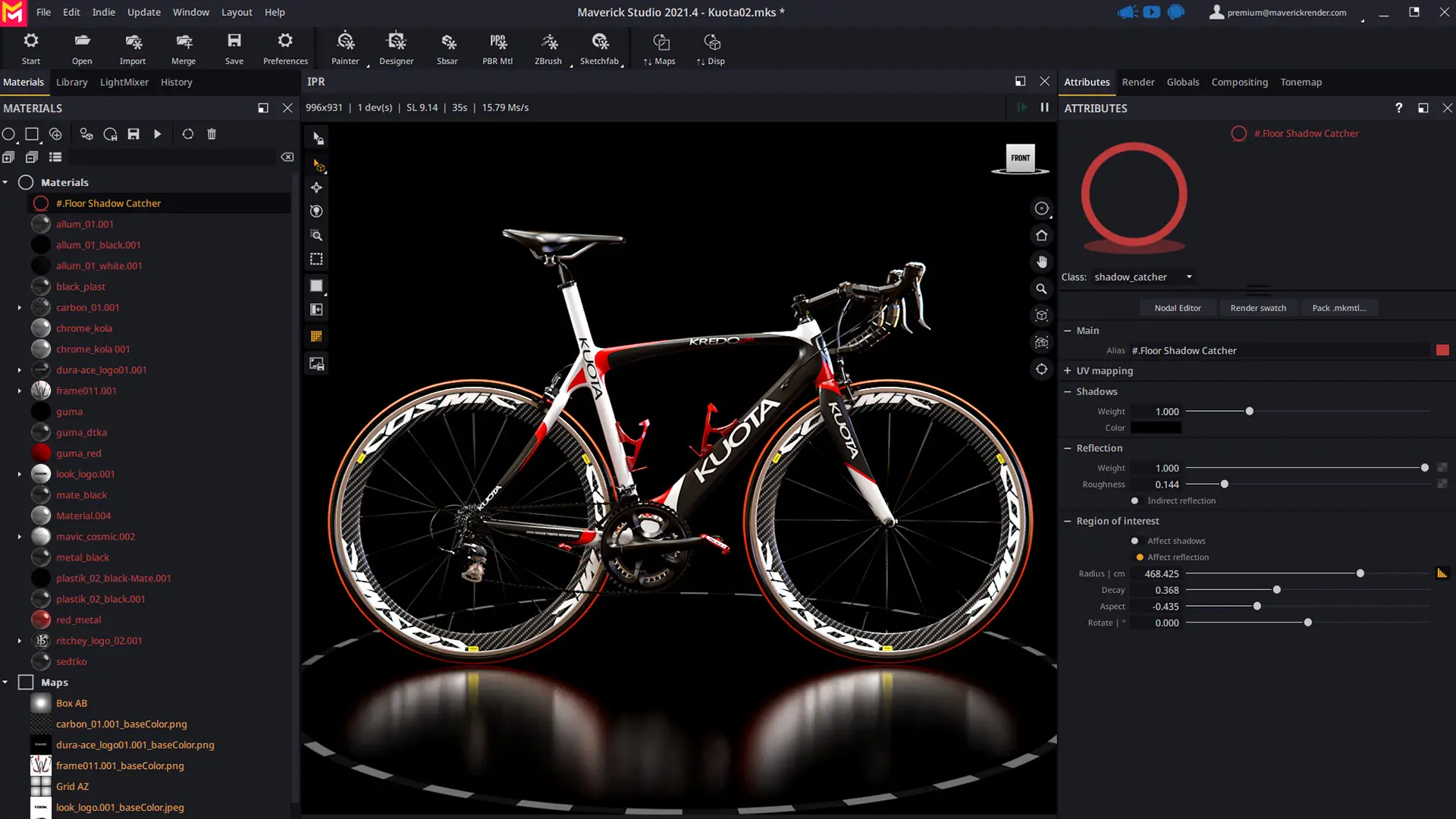Disable Affect reflection option

1140,557
